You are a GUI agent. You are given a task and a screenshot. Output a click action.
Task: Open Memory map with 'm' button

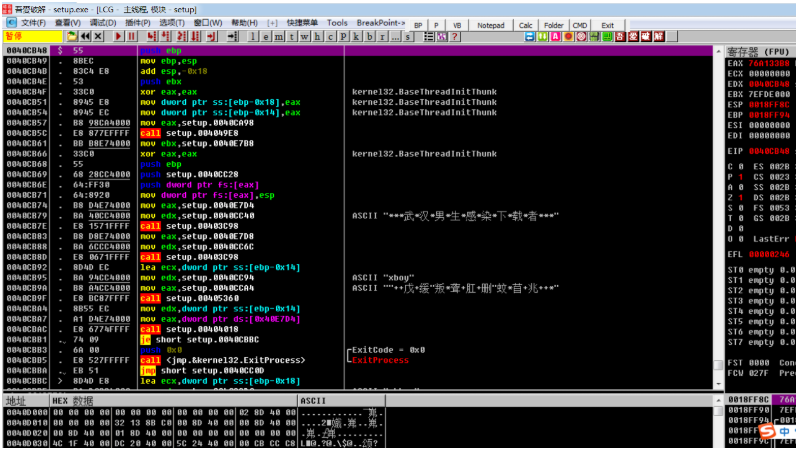click(x=278, y=37)
